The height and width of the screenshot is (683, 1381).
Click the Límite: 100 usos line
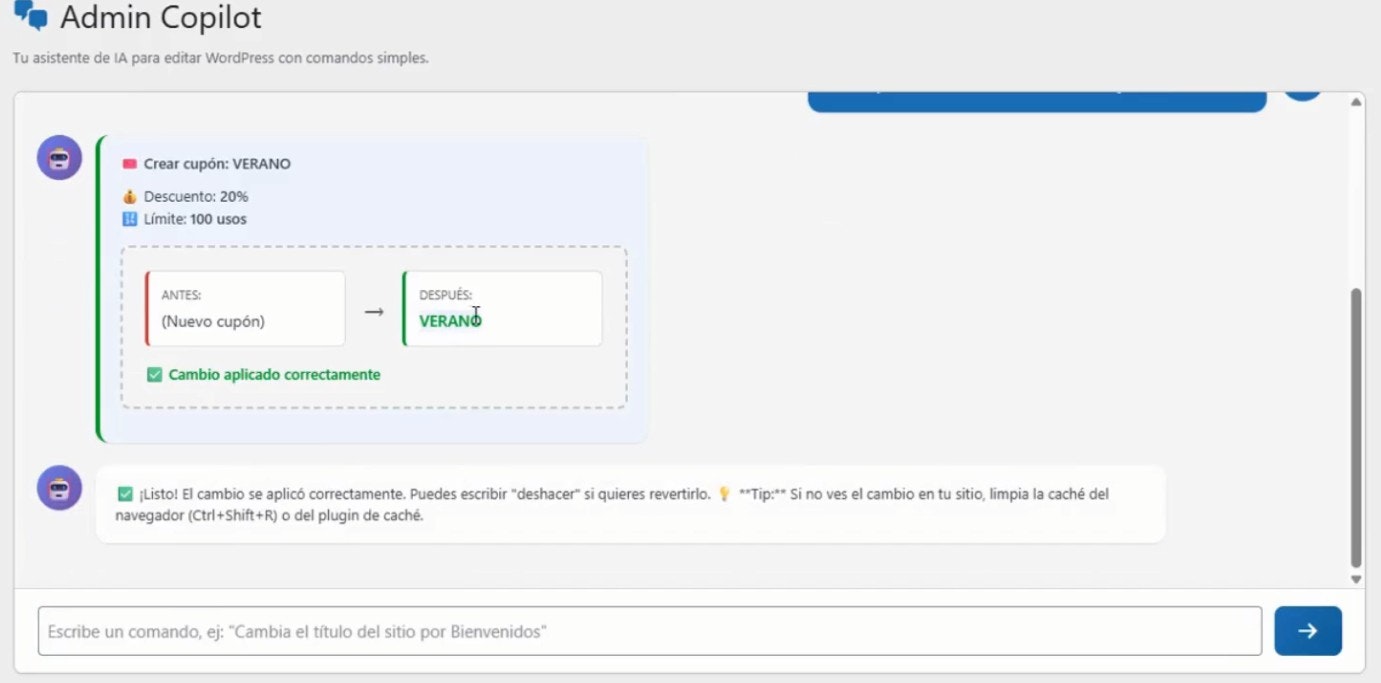[195, 219]
